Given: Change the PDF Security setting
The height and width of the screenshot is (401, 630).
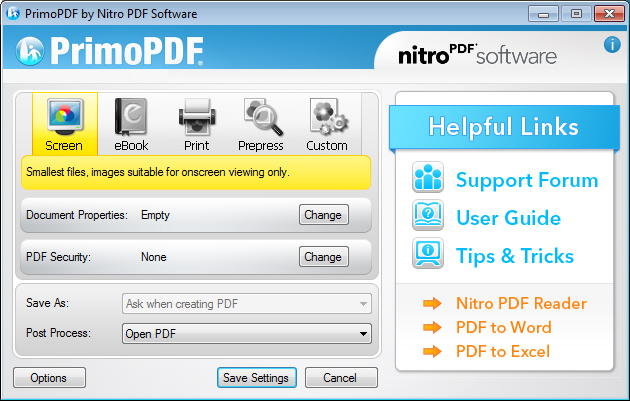Looking at the screenshot, I should (323, 256).
